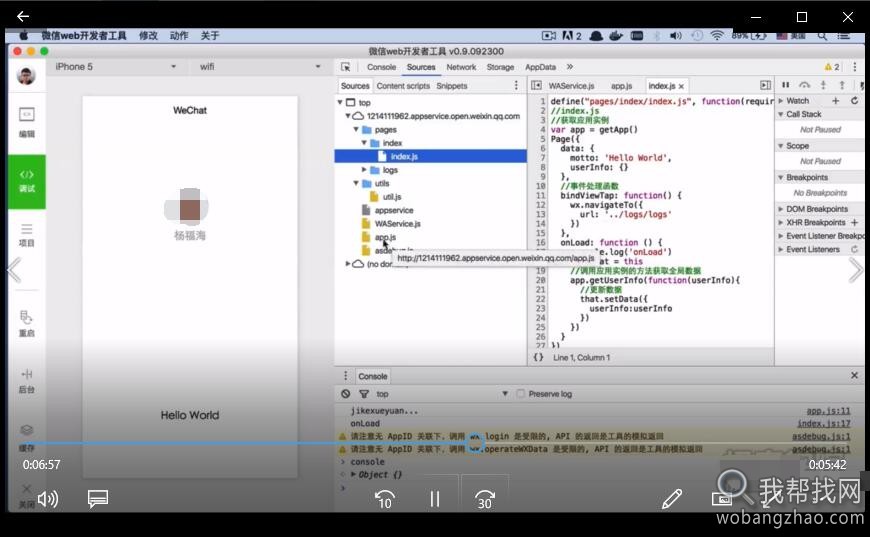Click the step into debugger icon

pyautogui.click(x=823, y=85)
